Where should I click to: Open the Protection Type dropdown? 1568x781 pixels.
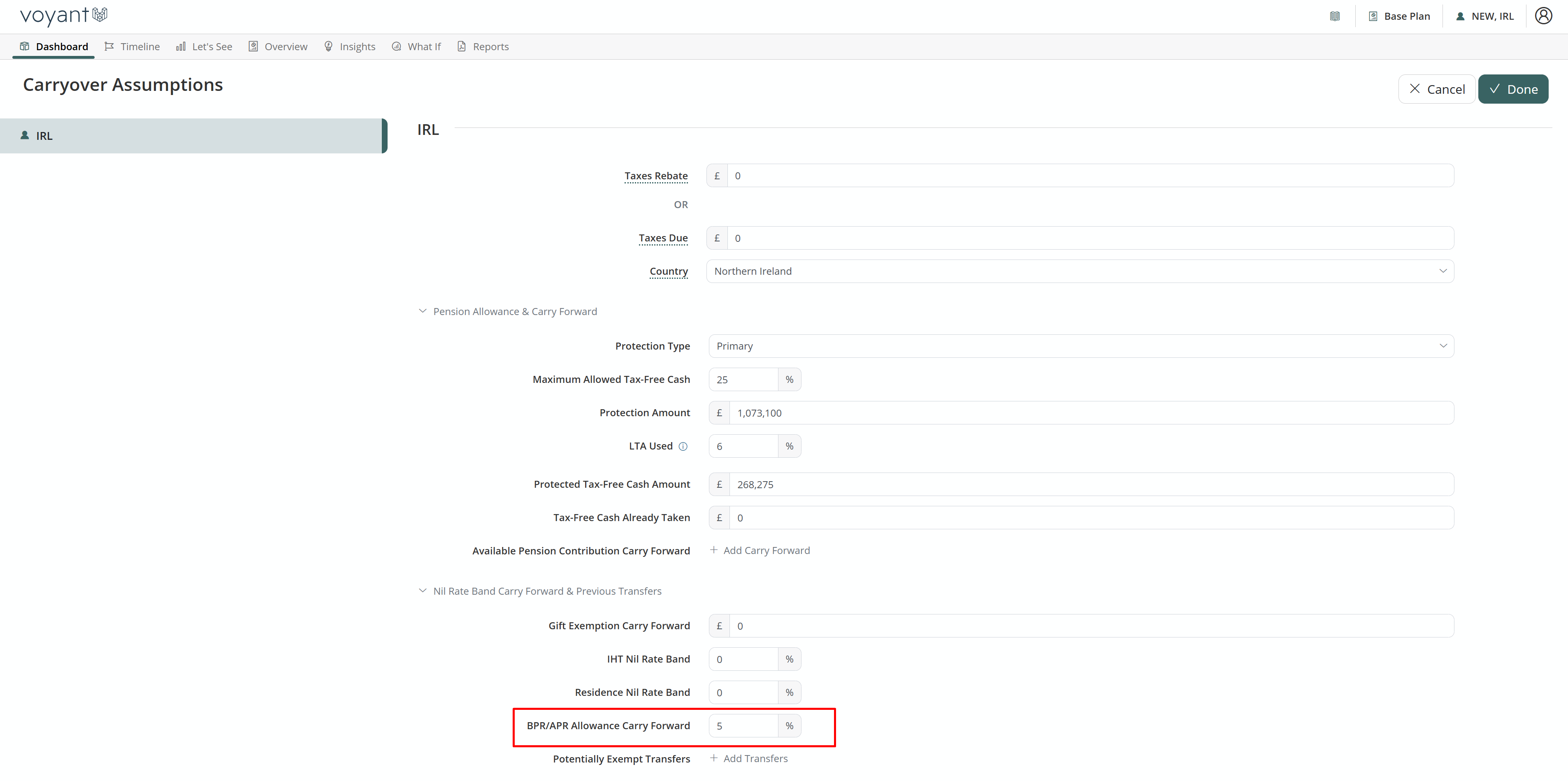coord(1081,346)
